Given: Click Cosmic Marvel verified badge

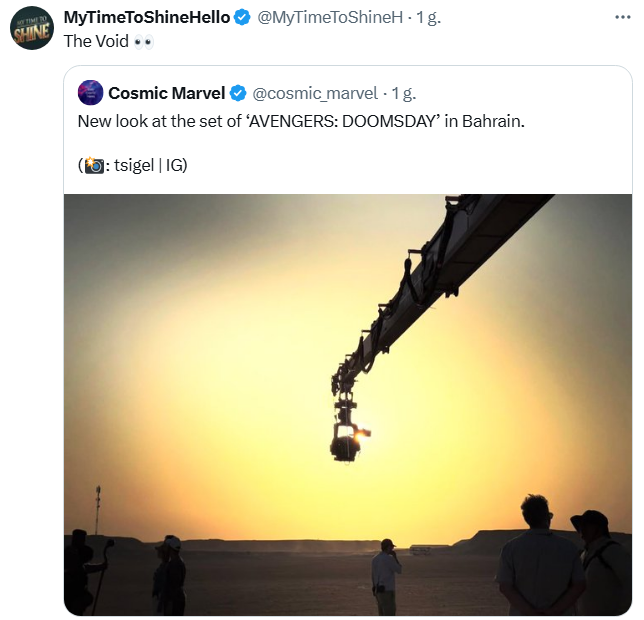Looking at the screenshot, I should (238, 93).
